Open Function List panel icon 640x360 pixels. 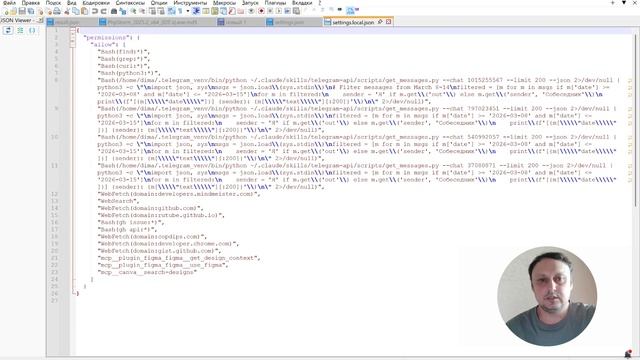pyautogui.click(x=232, y=11)
